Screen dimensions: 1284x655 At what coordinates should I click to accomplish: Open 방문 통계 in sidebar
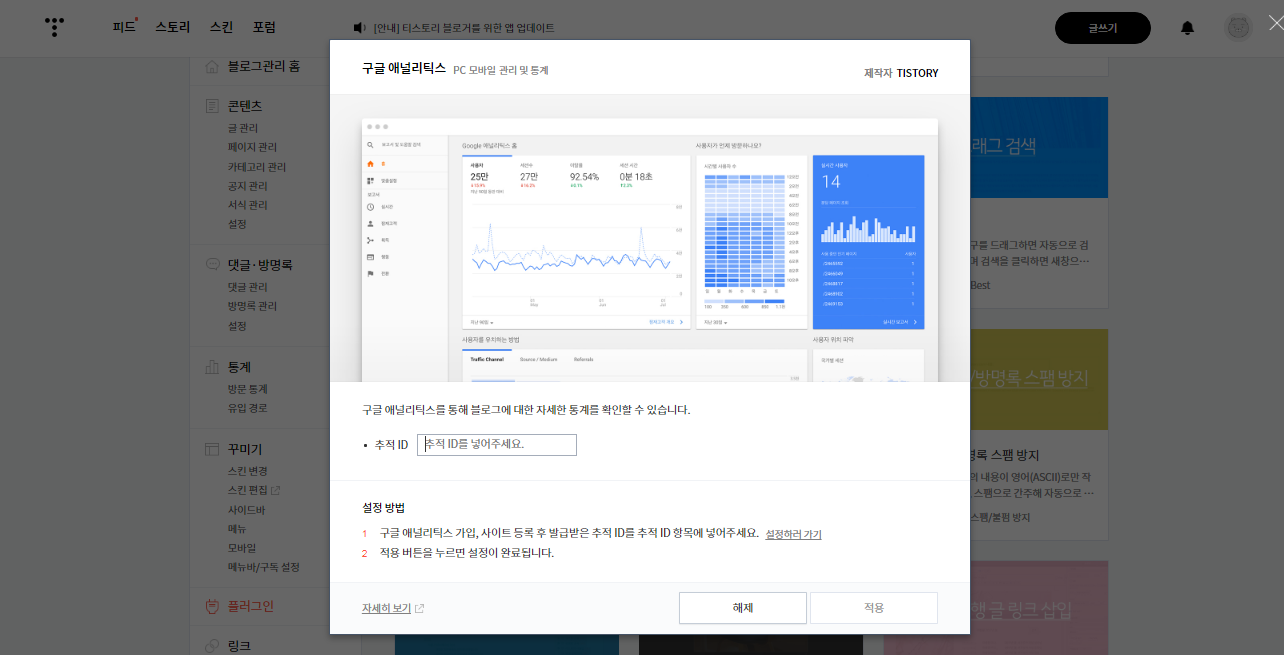point(247,389)
